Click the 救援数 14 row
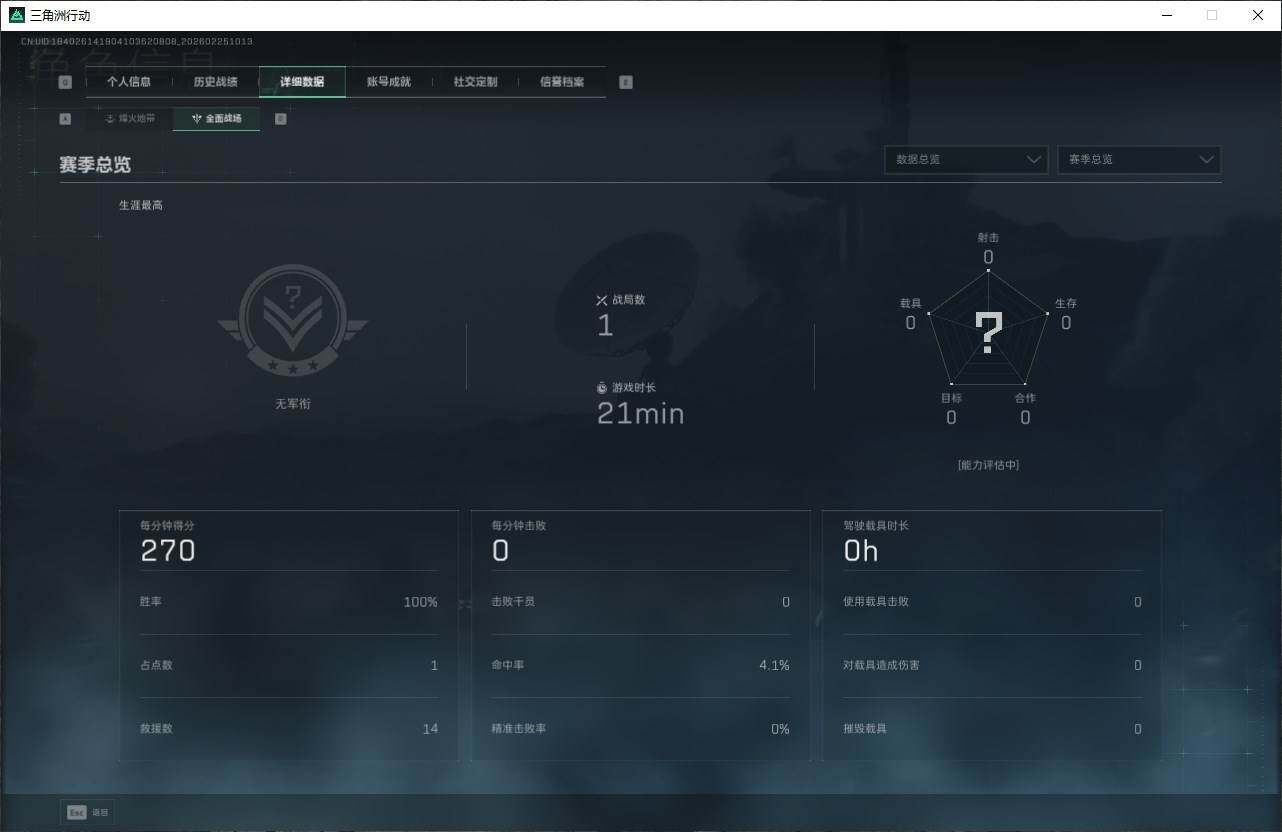Image resolution: width=1282 pixels, height=832 pixels. [289, 729]
